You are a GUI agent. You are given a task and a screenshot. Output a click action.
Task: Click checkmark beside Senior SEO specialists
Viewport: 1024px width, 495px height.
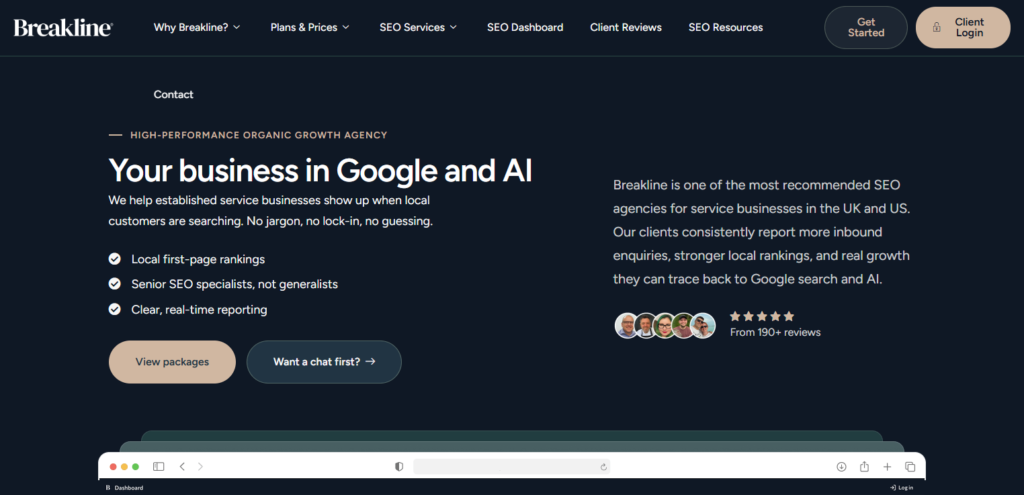[114, 284]
